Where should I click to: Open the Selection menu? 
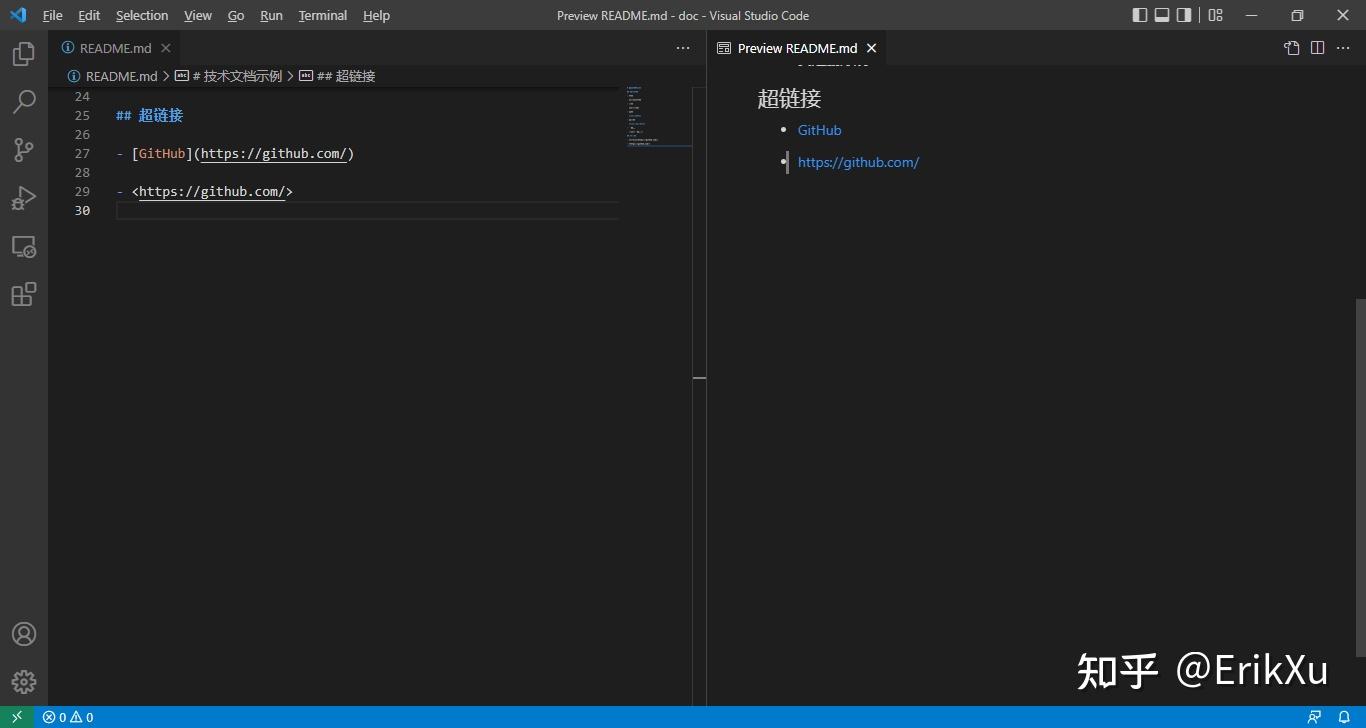coord(142,15)
